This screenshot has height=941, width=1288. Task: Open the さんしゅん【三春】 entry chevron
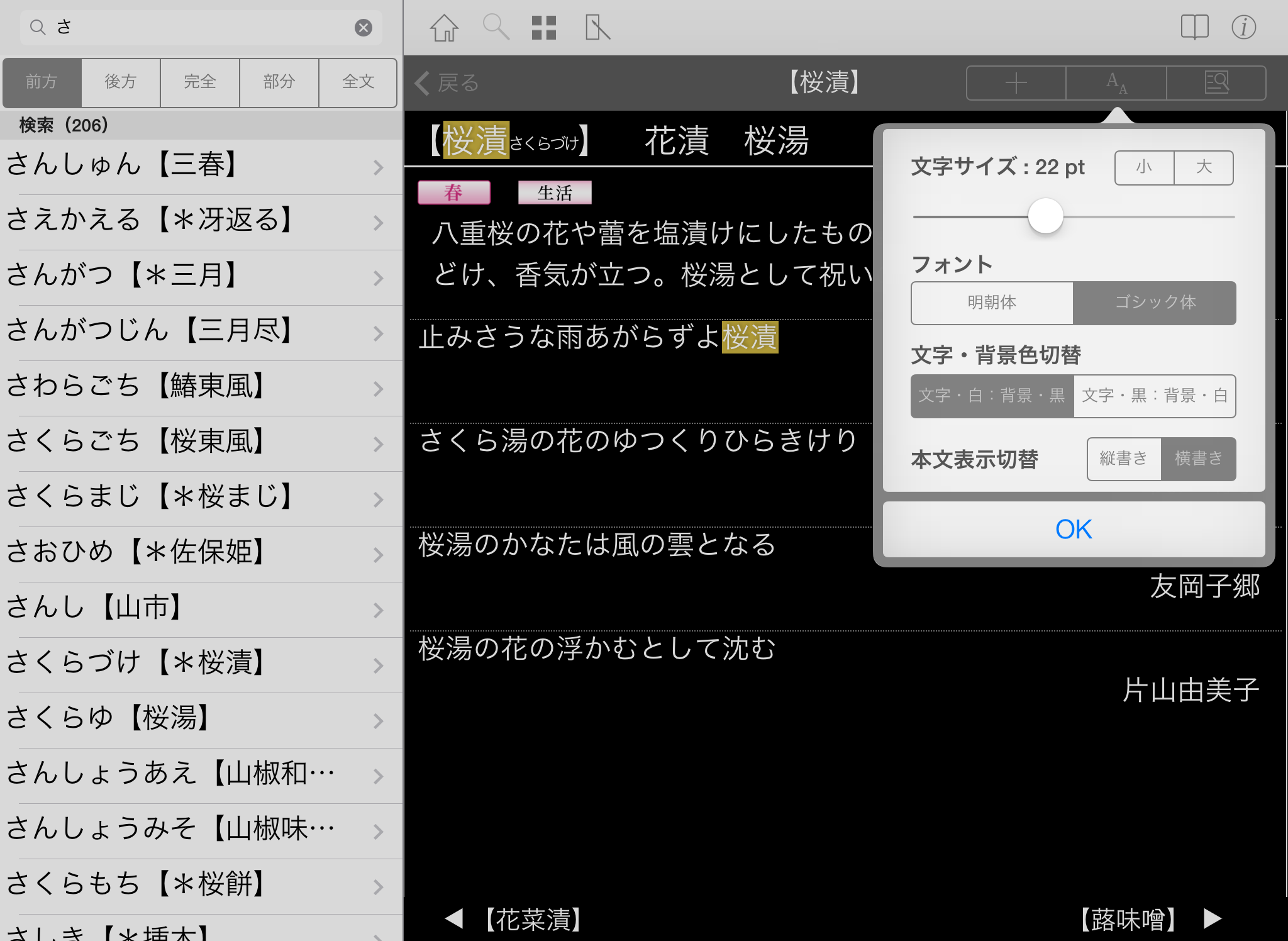coord(378,167)
